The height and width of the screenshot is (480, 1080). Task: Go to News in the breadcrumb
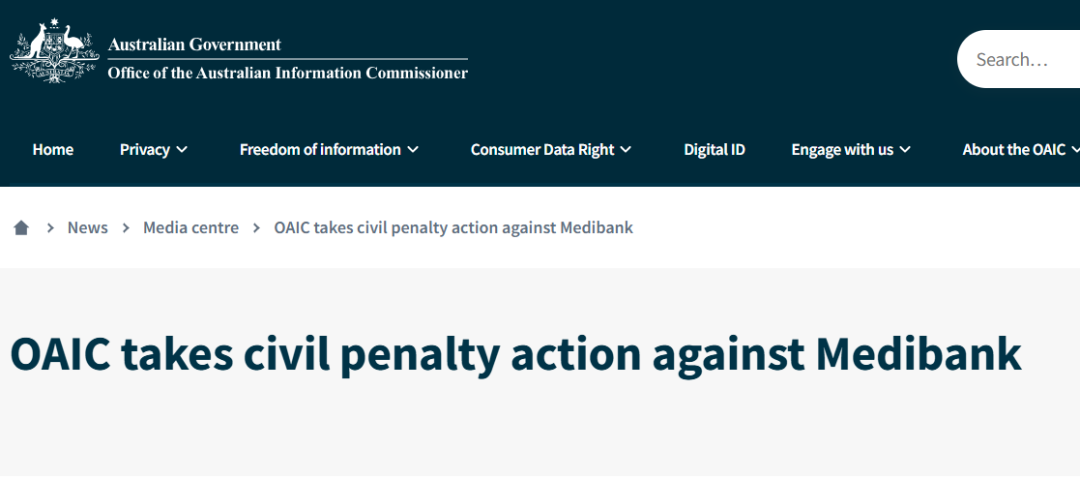(x=87, y=228)
